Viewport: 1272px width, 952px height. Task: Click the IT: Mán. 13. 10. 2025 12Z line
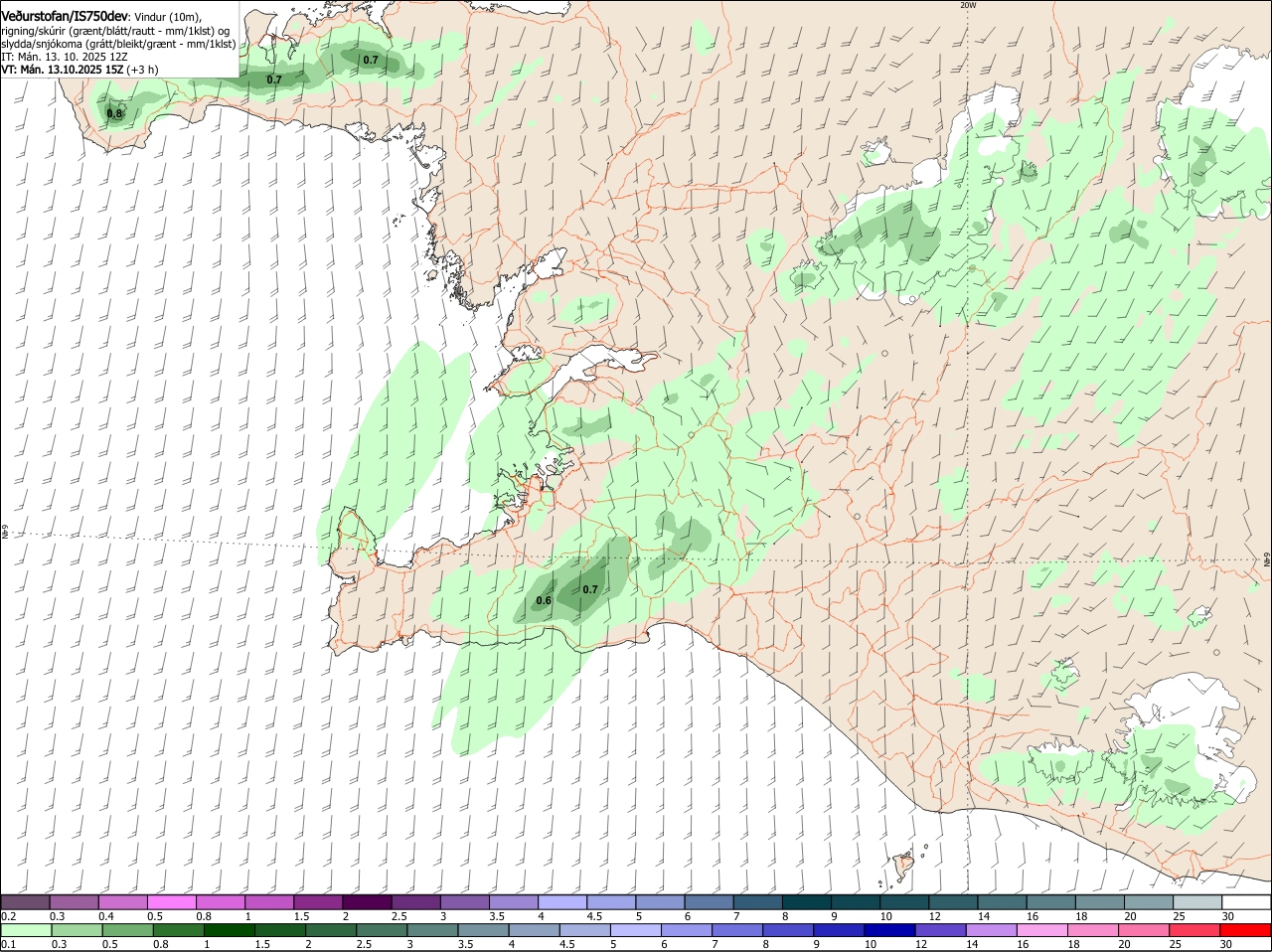(65, 57)
